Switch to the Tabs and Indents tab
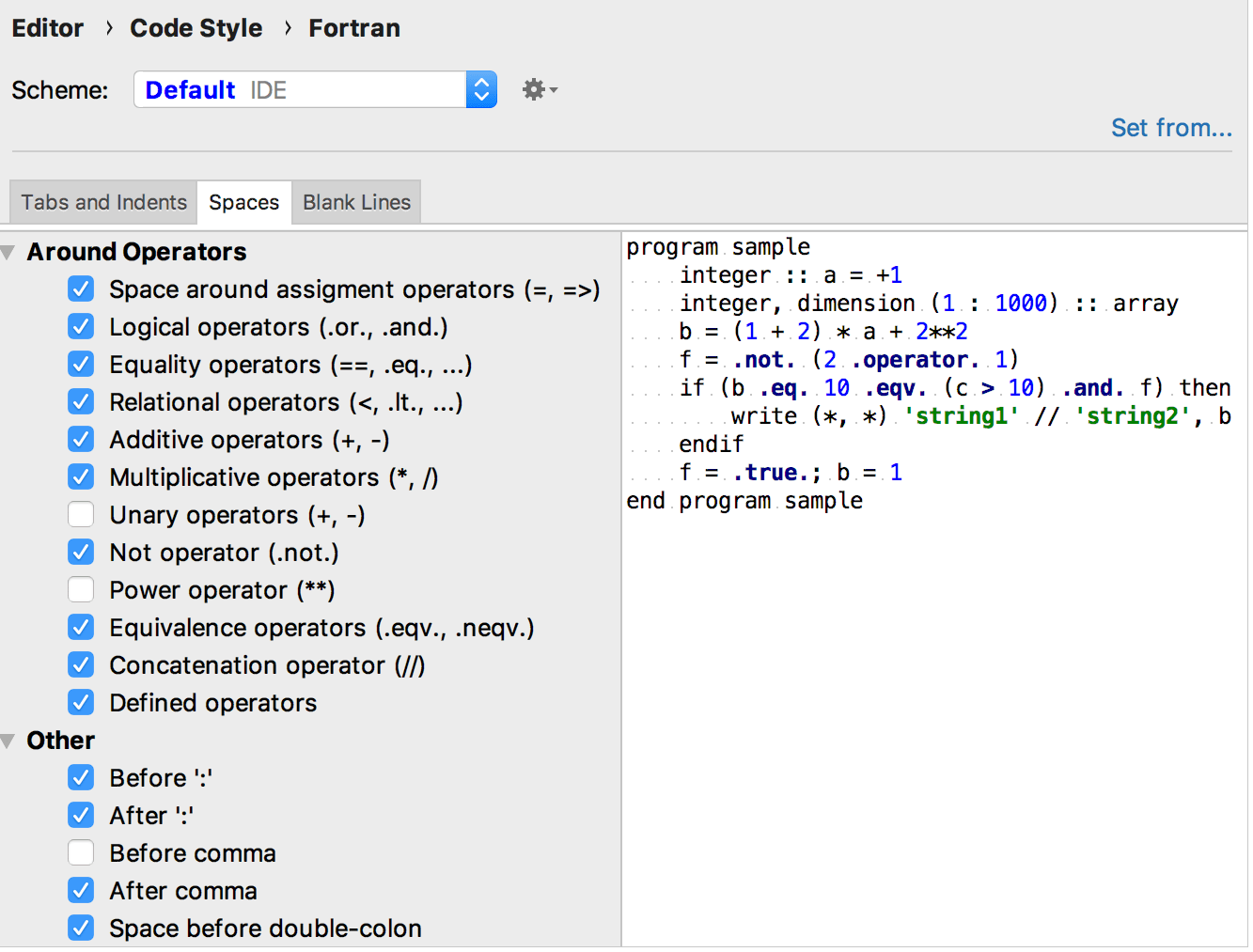1253x952 pixels. click(102, 201)
